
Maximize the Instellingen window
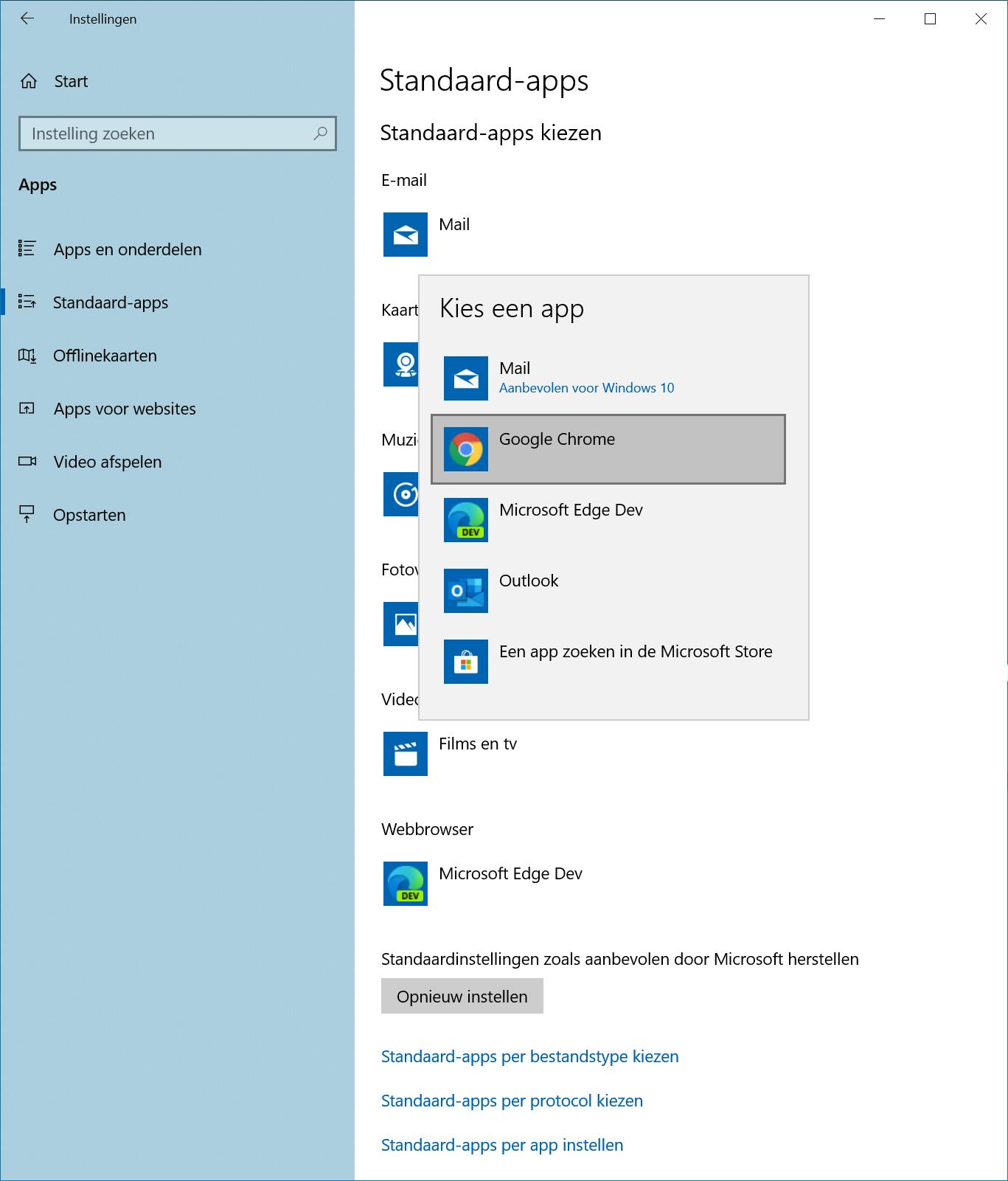pos(930,19)
